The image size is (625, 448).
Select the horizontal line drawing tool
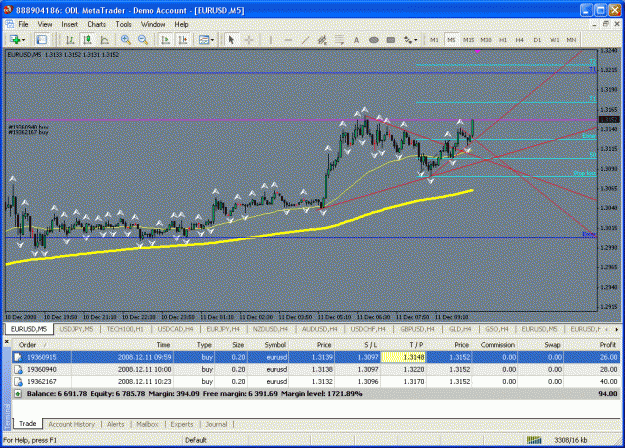pyautogui.click(x=288, y=40)
